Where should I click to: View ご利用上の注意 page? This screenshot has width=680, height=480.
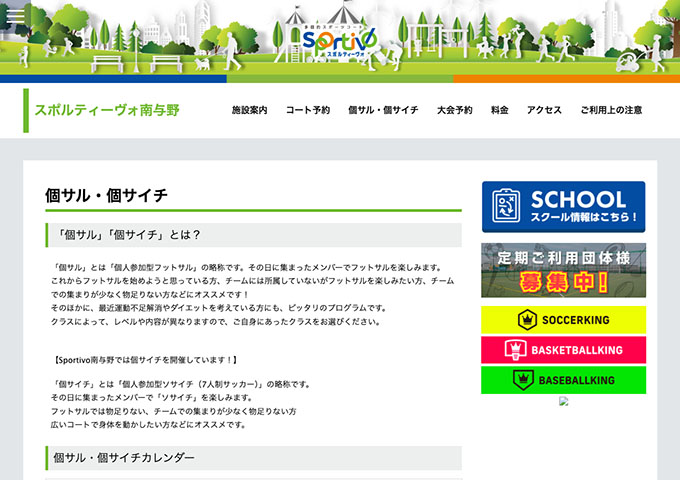pyautogui.click(x=611, y=110)
